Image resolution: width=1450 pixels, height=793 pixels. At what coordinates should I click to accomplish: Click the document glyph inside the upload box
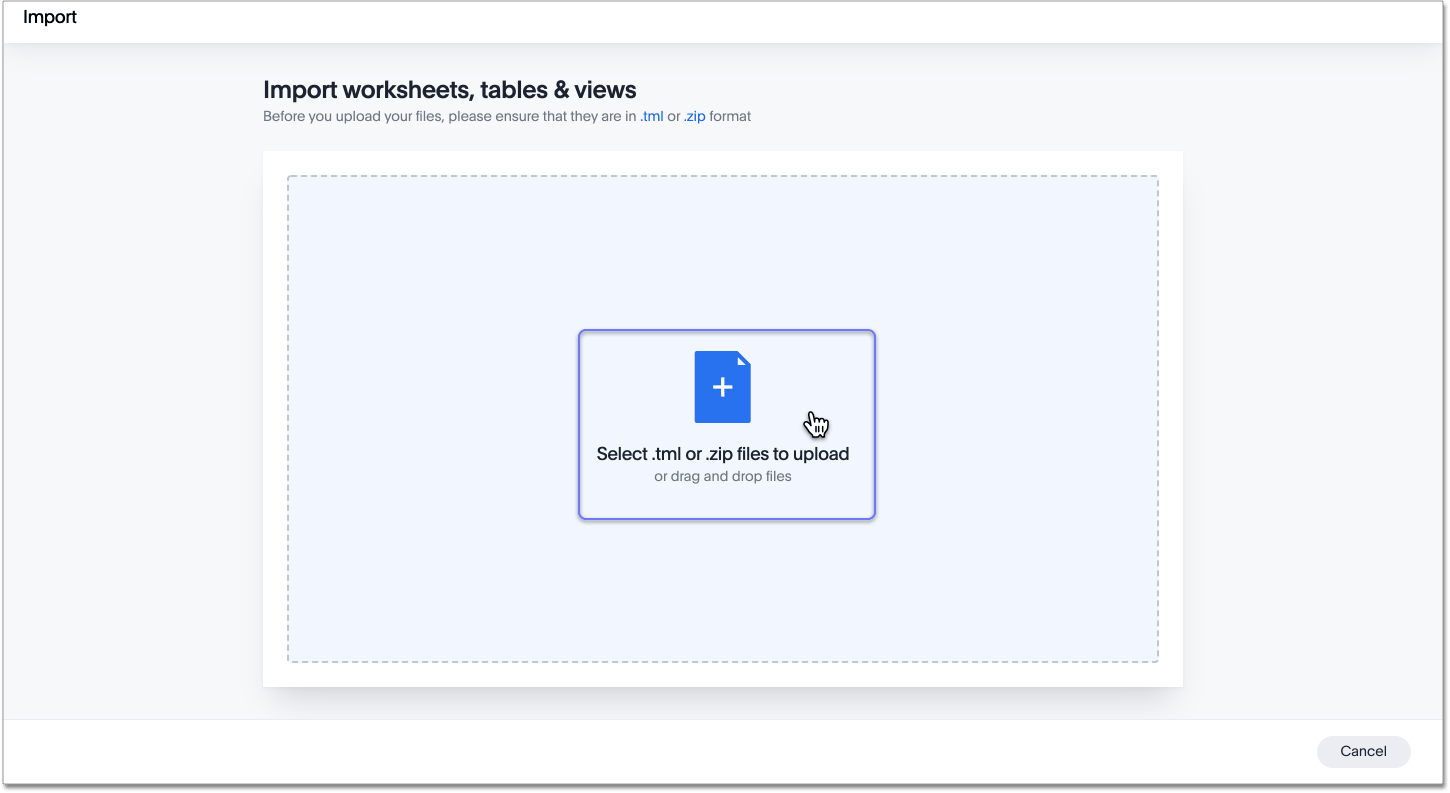(x=722, y=386)
